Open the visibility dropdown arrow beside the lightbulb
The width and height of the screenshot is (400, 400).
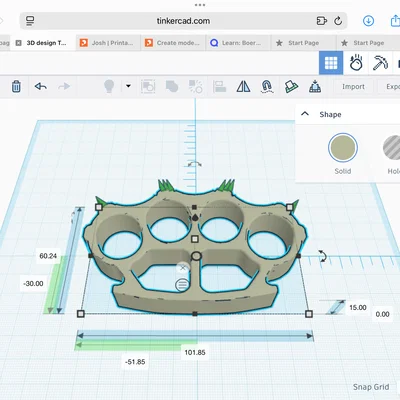coord(128,86)
